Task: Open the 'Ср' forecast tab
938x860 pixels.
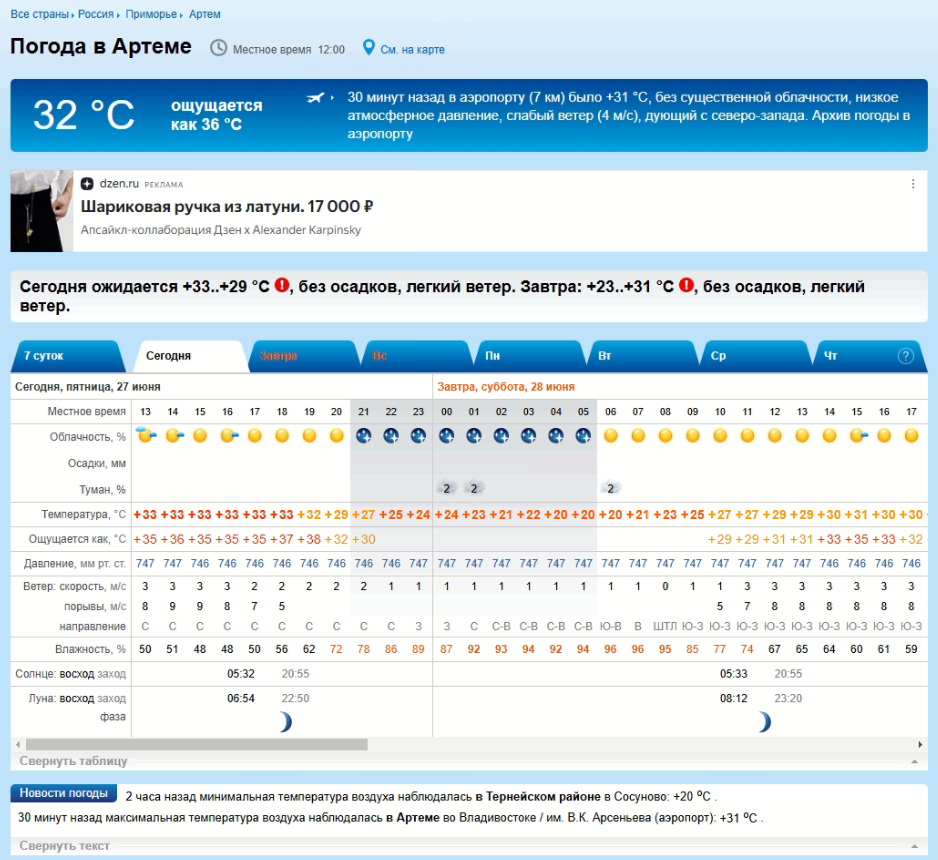Action: [x=756, y=356]
